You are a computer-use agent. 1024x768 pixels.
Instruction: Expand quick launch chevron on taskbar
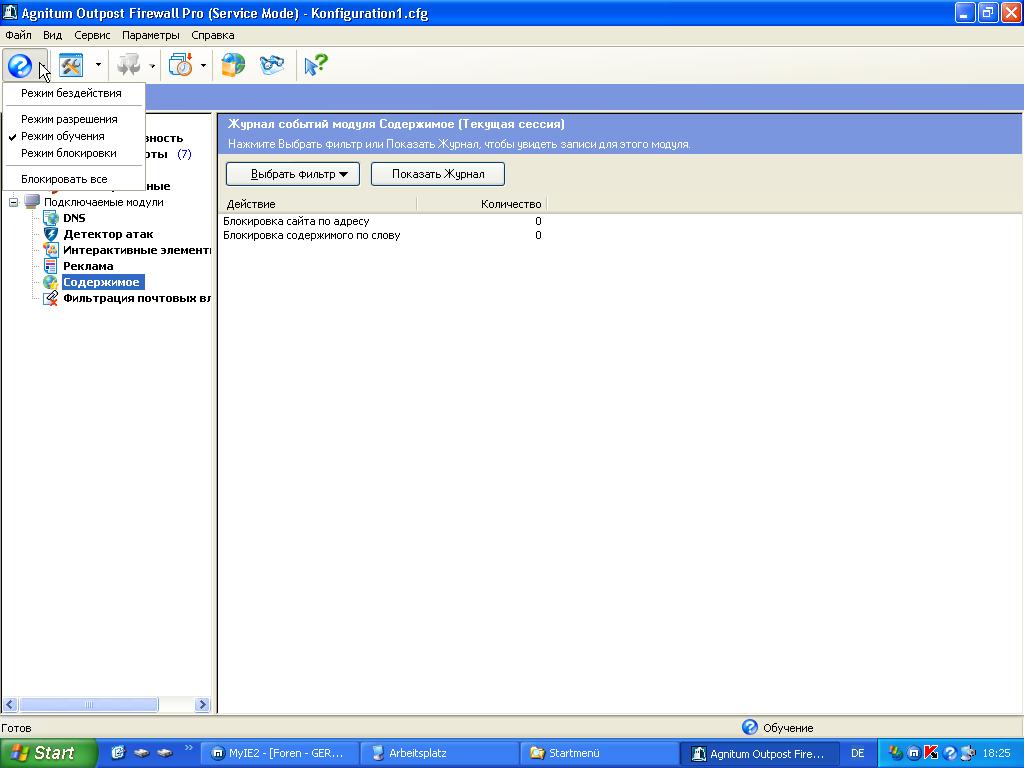tap(189, 748)
